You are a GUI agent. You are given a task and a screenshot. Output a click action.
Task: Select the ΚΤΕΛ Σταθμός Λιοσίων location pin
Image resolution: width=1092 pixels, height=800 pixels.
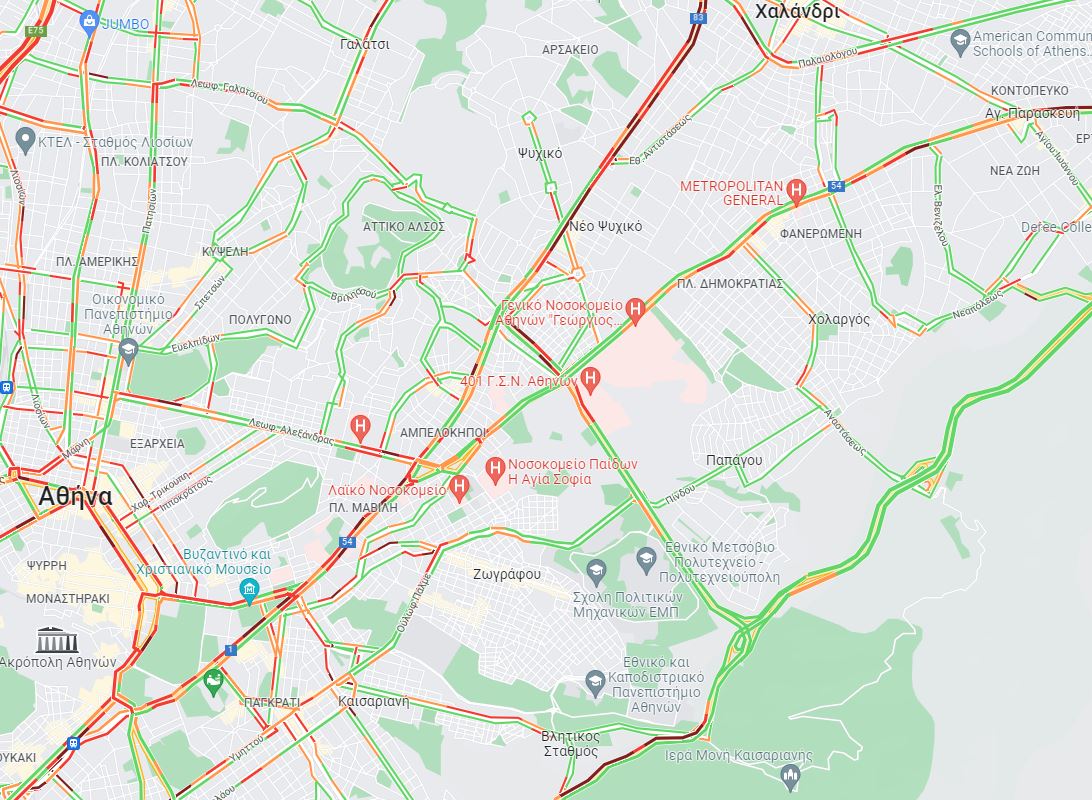[x=25, y=141]
